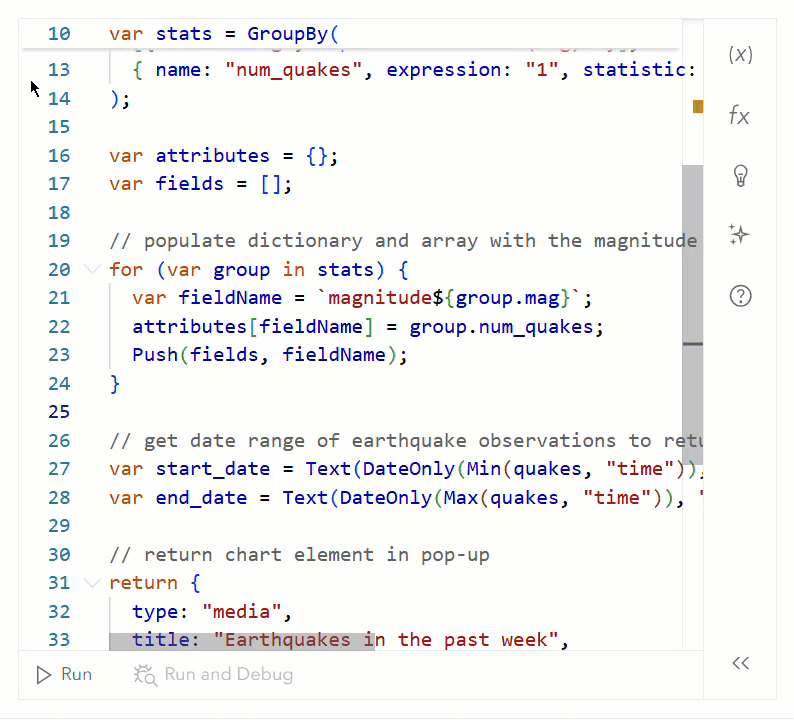Click the Run button
Viewport: 794px width, 720px height.
(64, 674)
